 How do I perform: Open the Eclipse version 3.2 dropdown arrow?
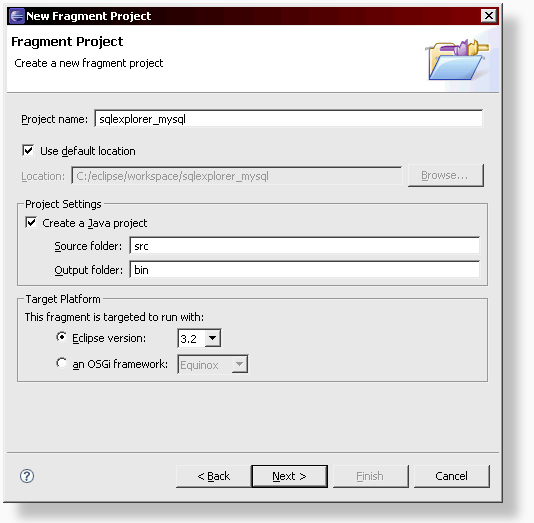(213, 338)
